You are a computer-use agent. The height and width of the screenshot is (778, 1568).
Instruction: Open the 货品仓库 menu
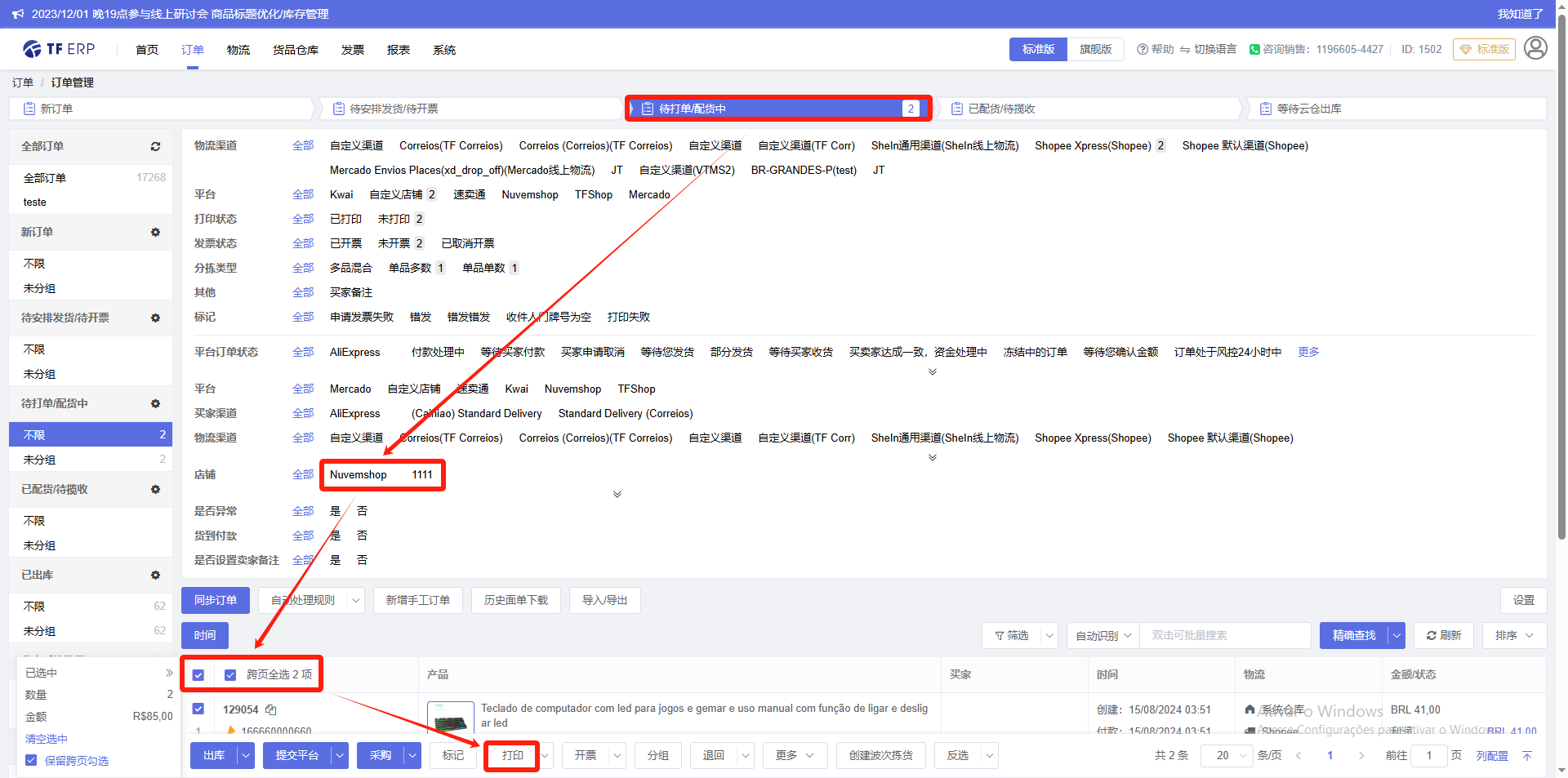click(x=296, y=50)
